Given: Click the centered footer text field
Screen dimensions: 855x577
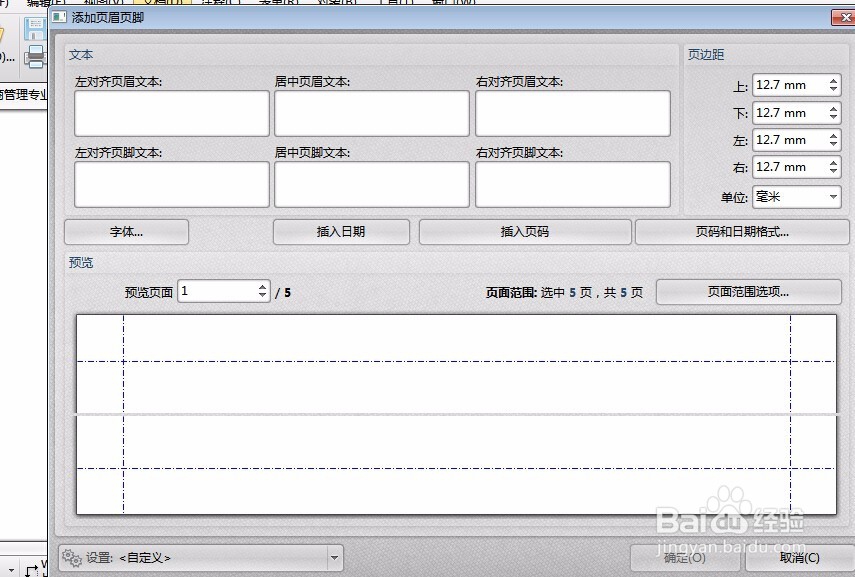Looking at the screenshot, I should pyautogui.click(x=371, y=184).
